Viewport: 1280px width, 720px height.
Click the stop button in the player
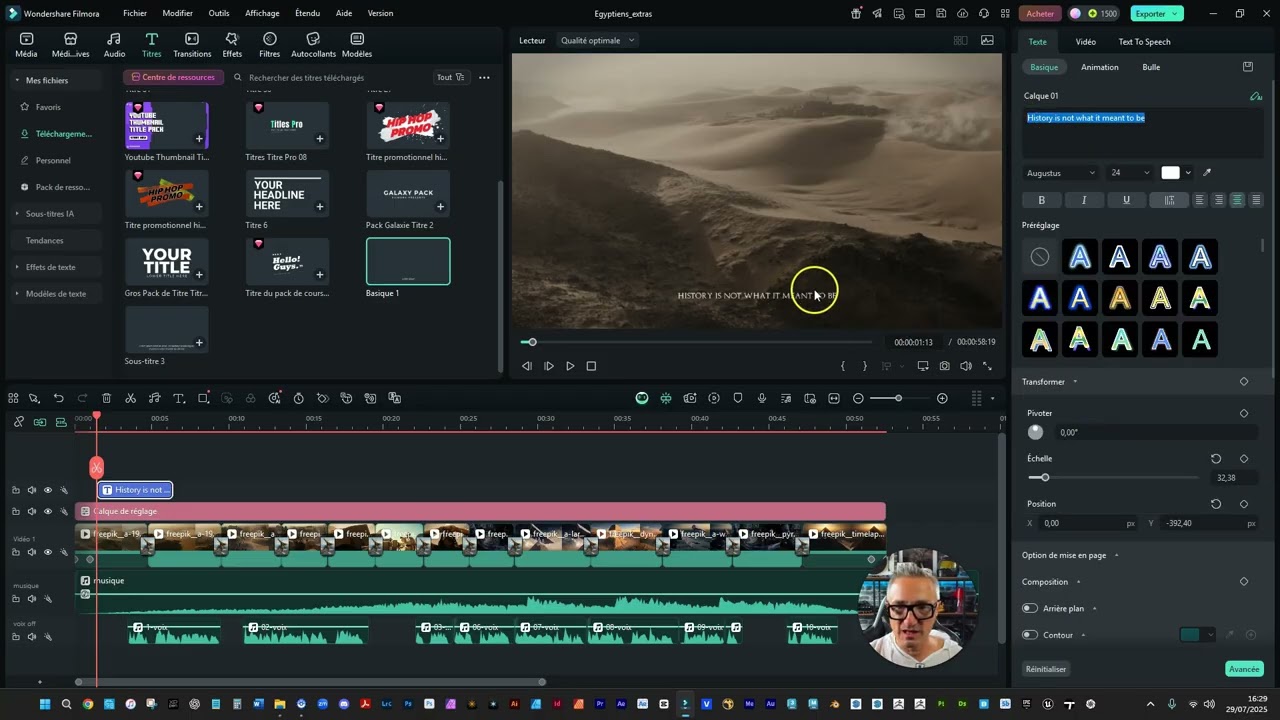(x=591, y=366)
